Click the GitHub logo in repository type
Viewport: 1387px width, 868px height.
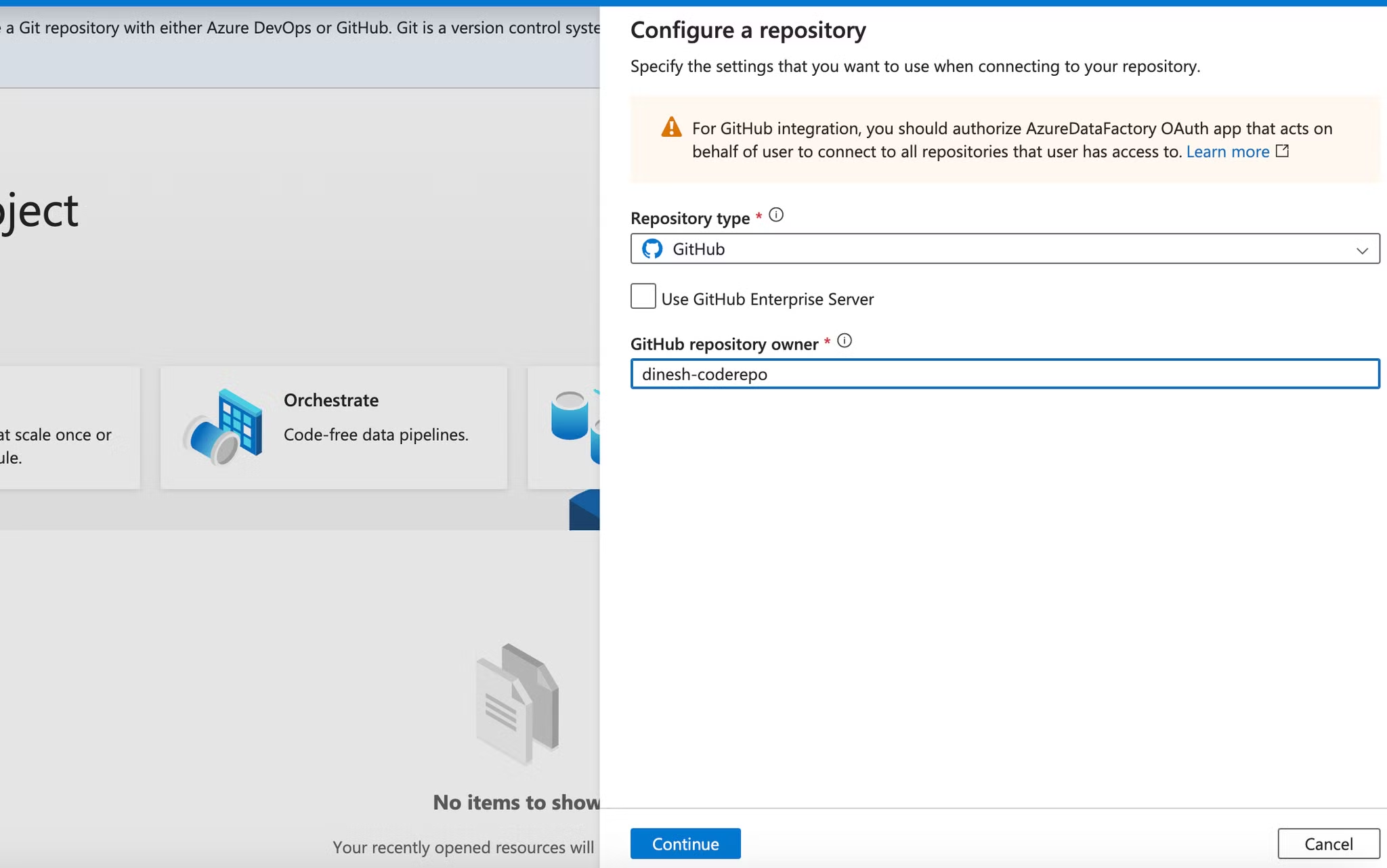652,249
